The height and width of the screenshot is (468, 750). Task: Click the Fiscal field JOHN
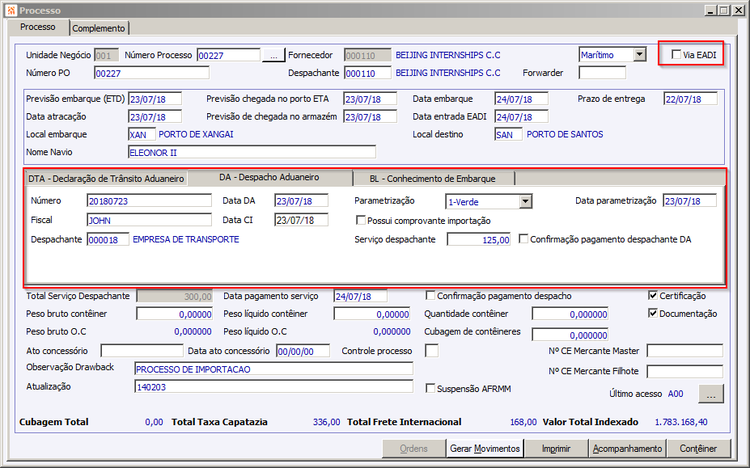click(149, 220)
